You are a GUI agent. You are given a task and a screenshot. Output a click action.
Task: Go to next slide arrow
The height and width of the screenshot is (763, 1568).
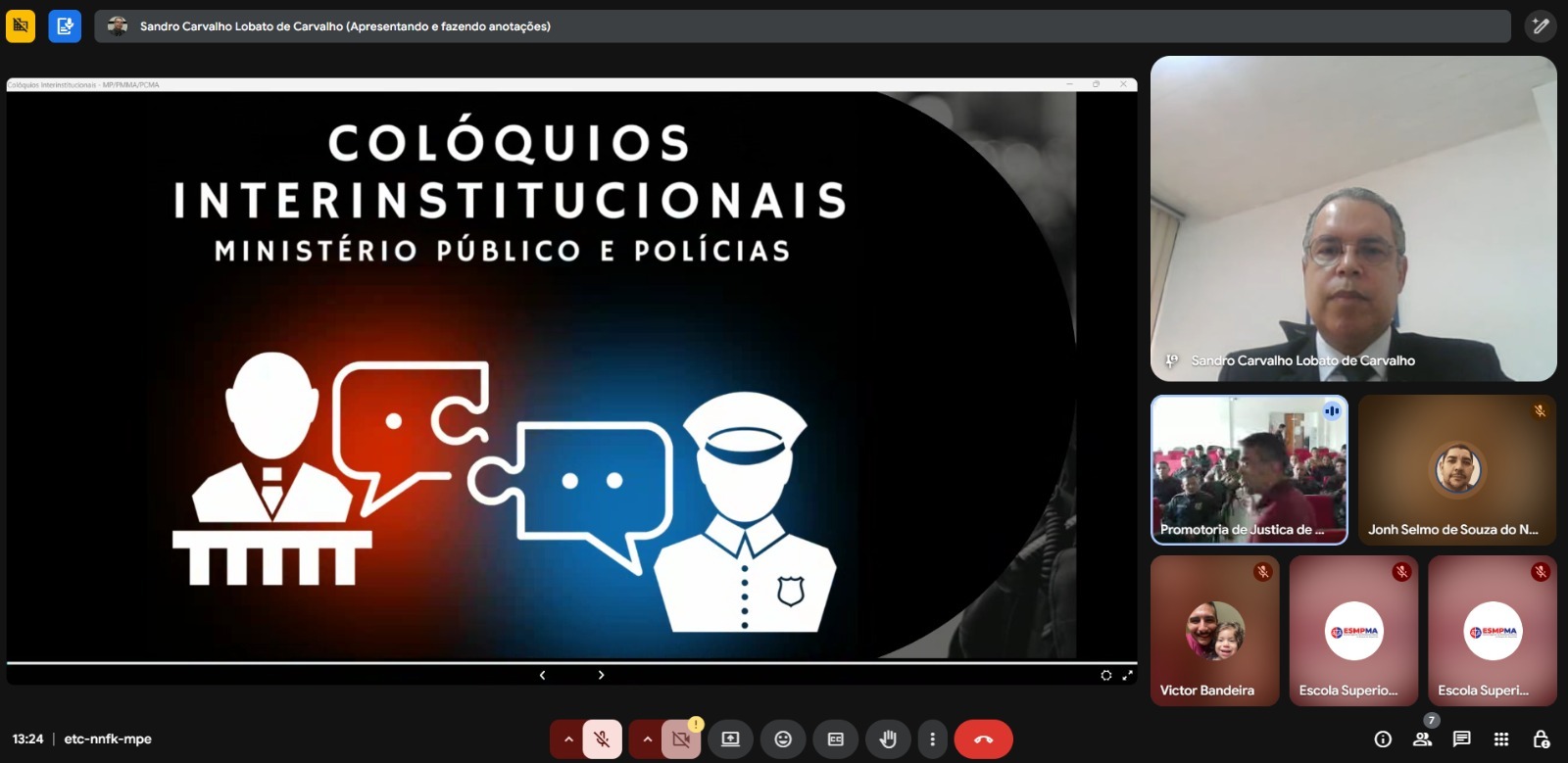click(x=601, y=675)
